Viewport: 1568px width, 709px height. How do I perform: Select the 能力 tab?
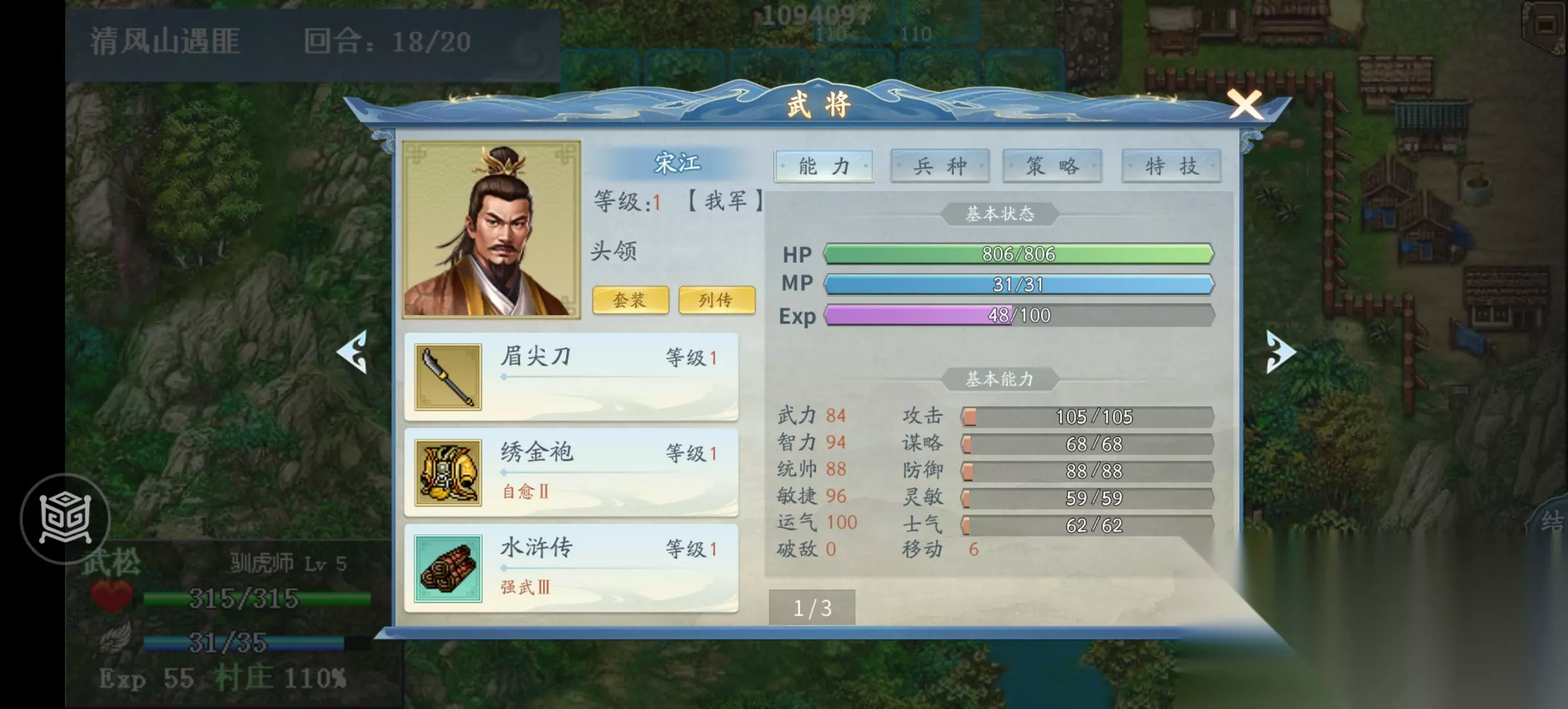click(824, 166)
